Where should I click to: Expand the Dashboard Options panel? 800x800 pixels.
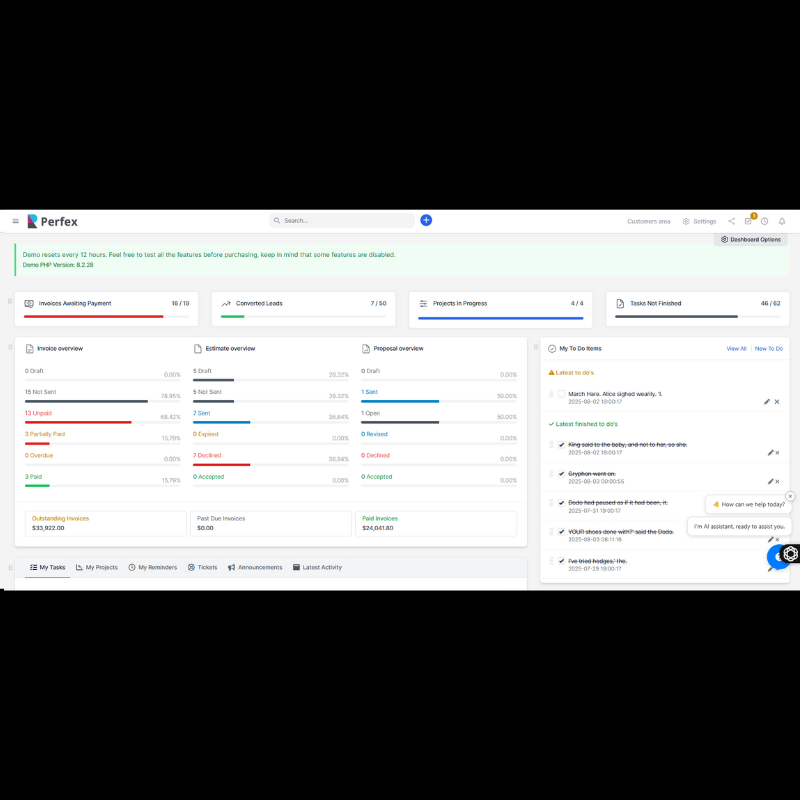coord(751,240)
